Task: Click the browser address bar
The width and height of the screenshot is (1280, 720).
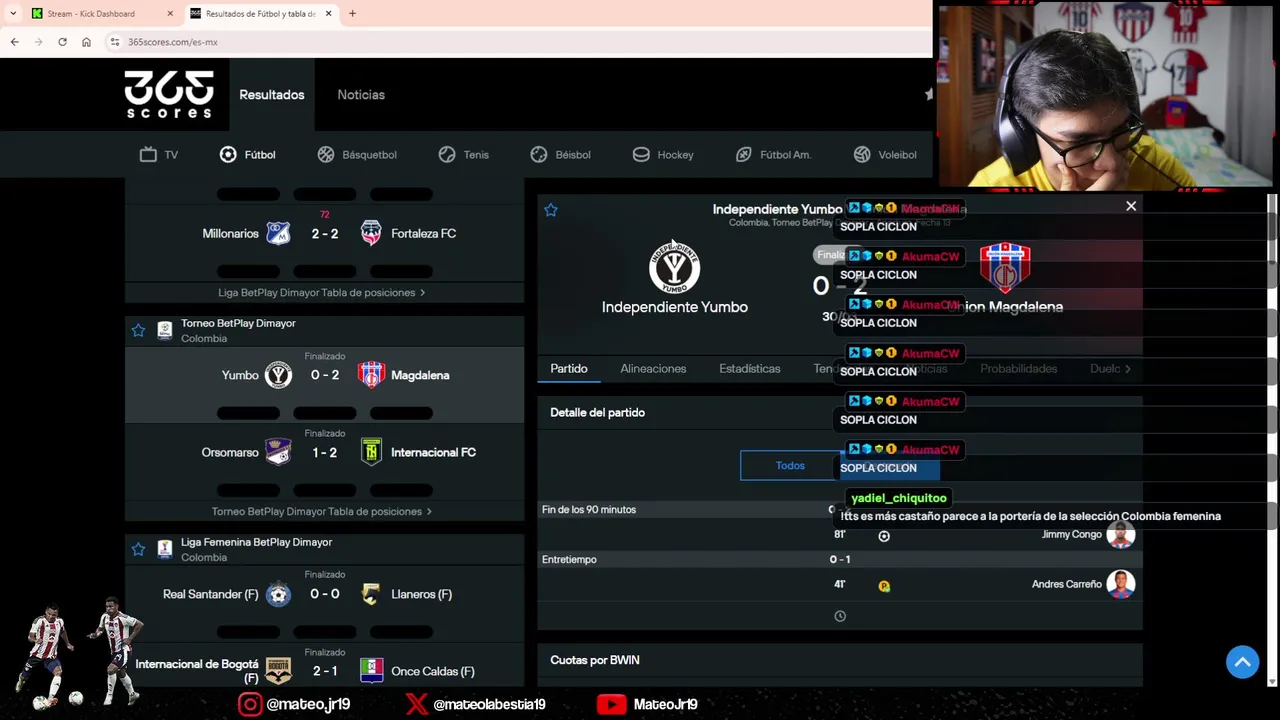Action: point(520,42)
